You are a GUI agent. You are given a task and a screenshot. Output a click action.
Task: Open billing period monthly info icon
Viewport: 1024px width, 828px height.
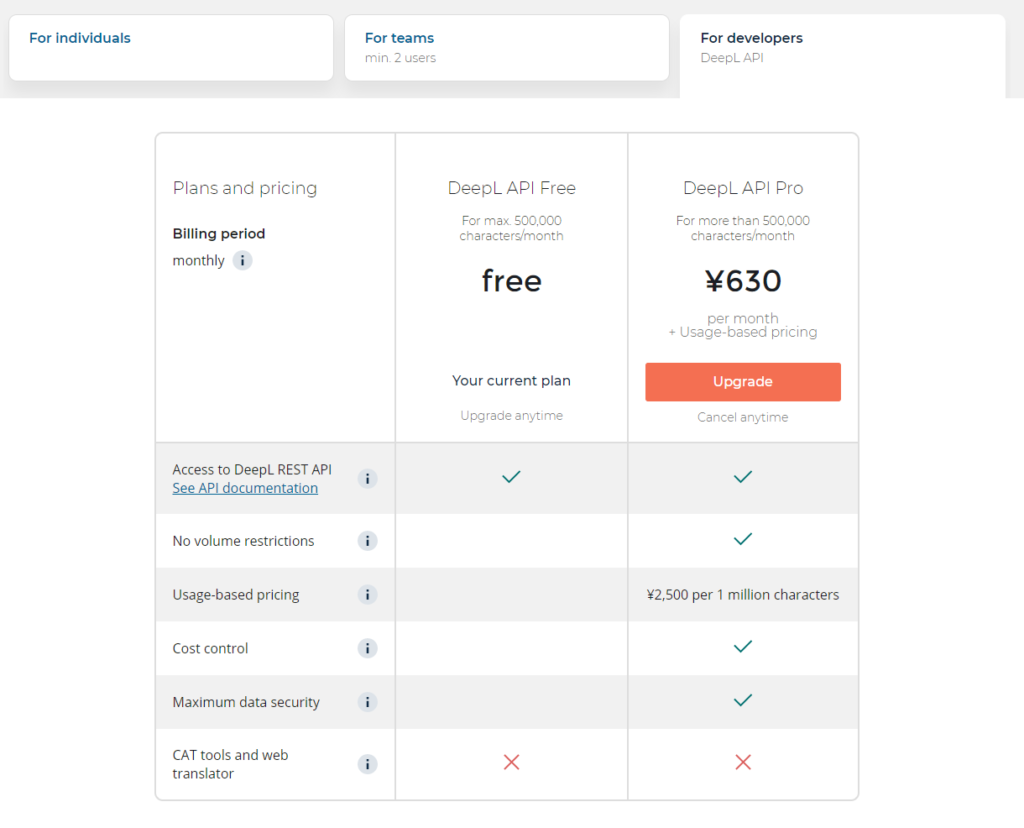coord(242,261)
